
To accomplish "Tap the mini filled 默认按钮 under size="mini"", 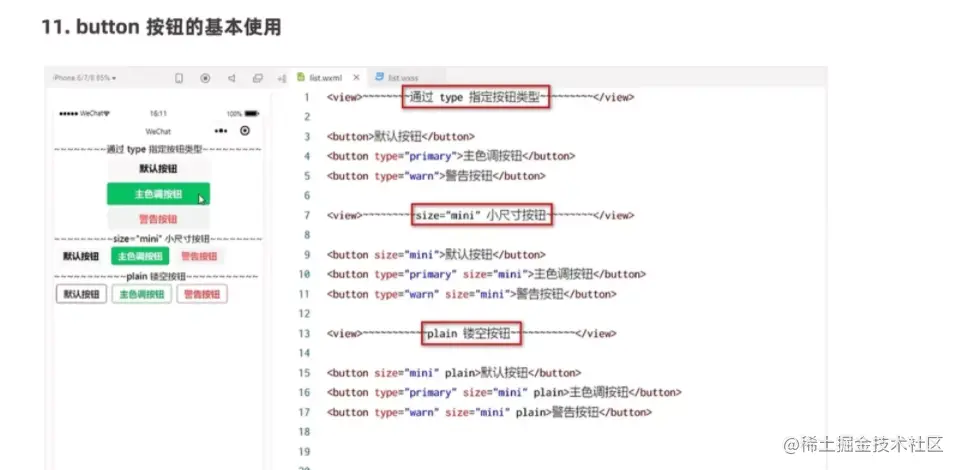I will pos(81,256).
